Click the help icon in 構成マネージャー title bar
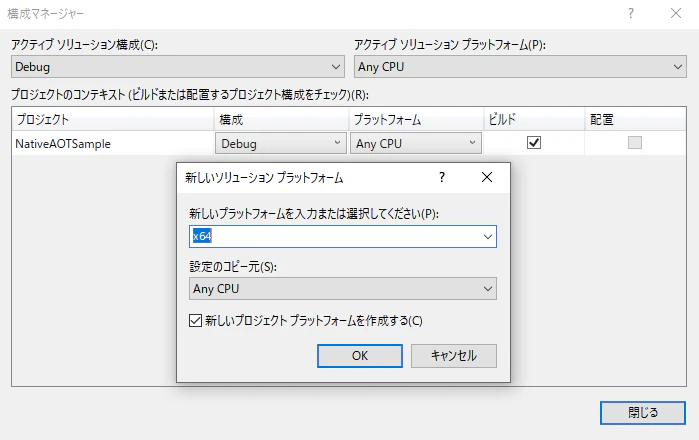Viewport: 699px width, 440px height. [631, 13]
